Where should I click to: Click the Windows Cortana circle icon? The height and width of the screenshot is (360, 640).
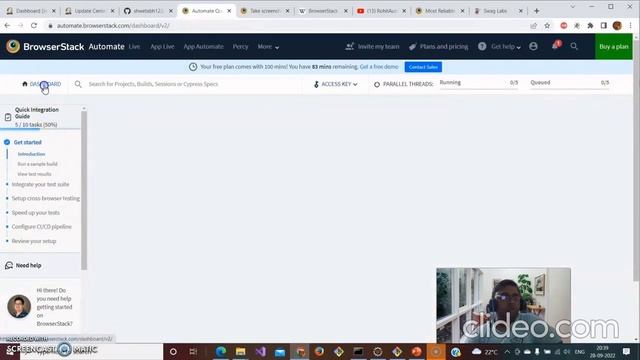tap(173, 351)
